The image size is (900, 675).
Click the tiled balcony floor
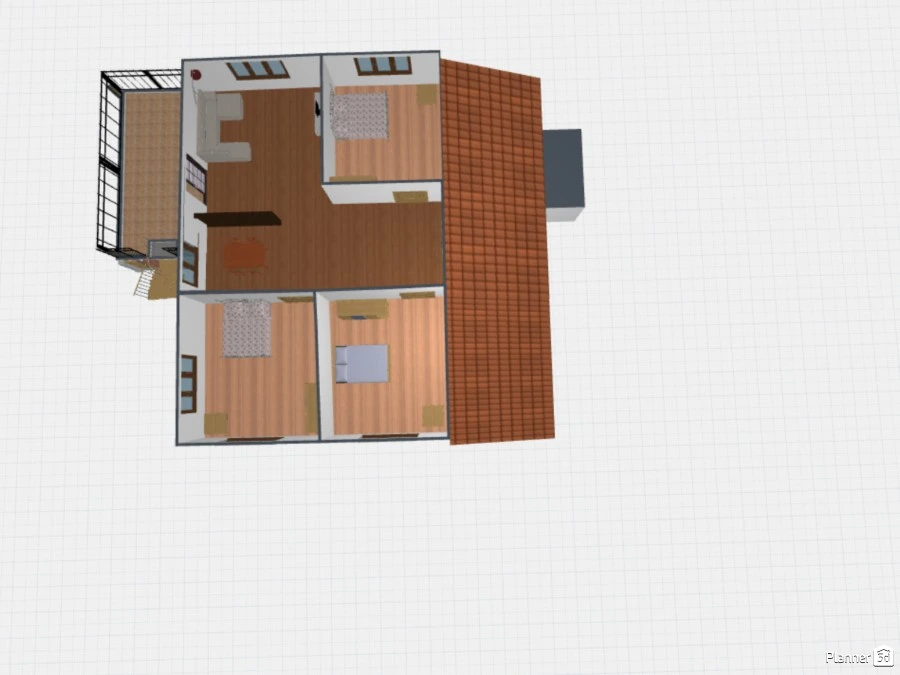[150, 165]
